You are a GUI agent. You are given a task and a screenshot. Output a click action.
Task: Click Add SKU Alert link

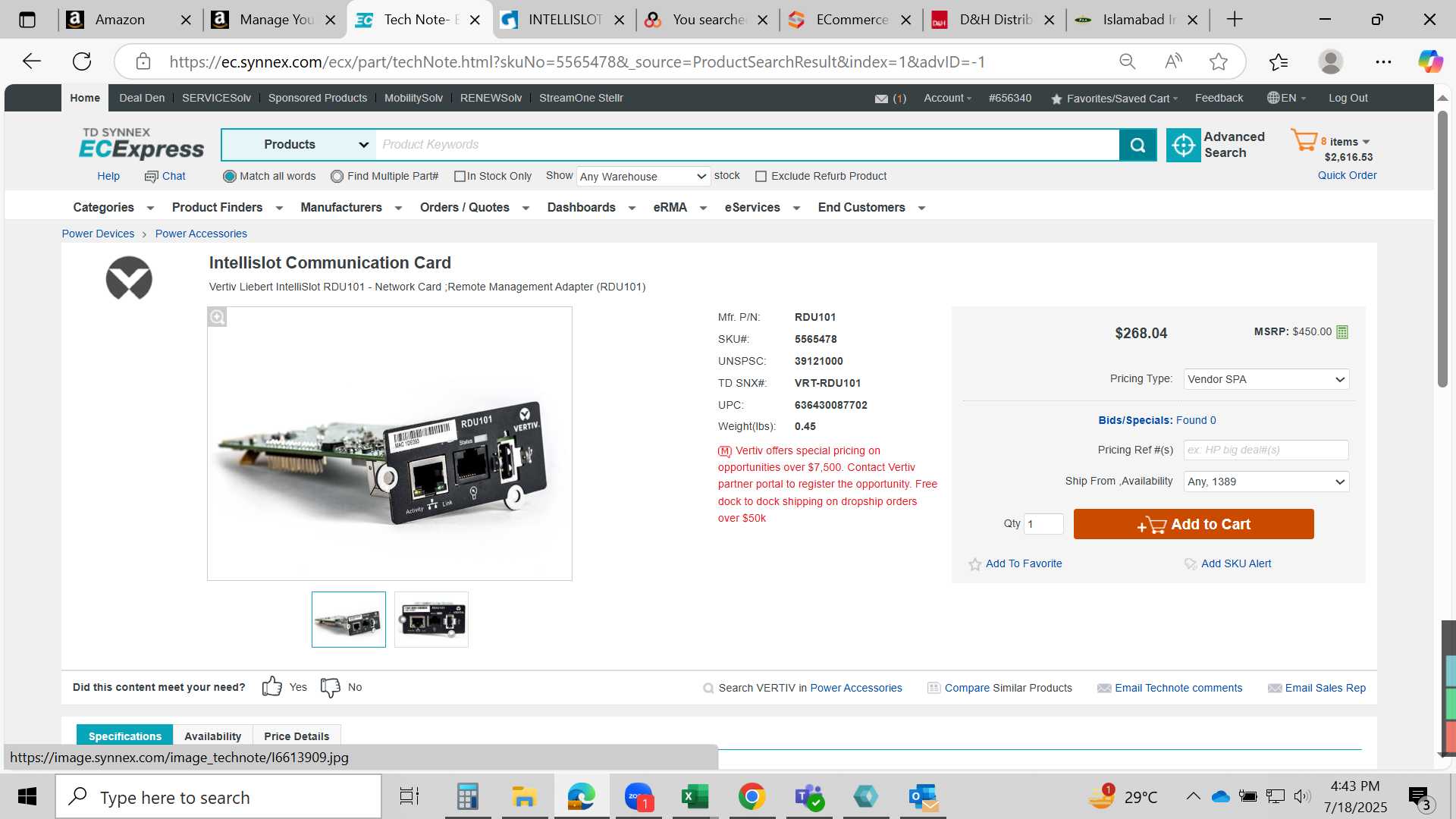(x=1236, y=564)
